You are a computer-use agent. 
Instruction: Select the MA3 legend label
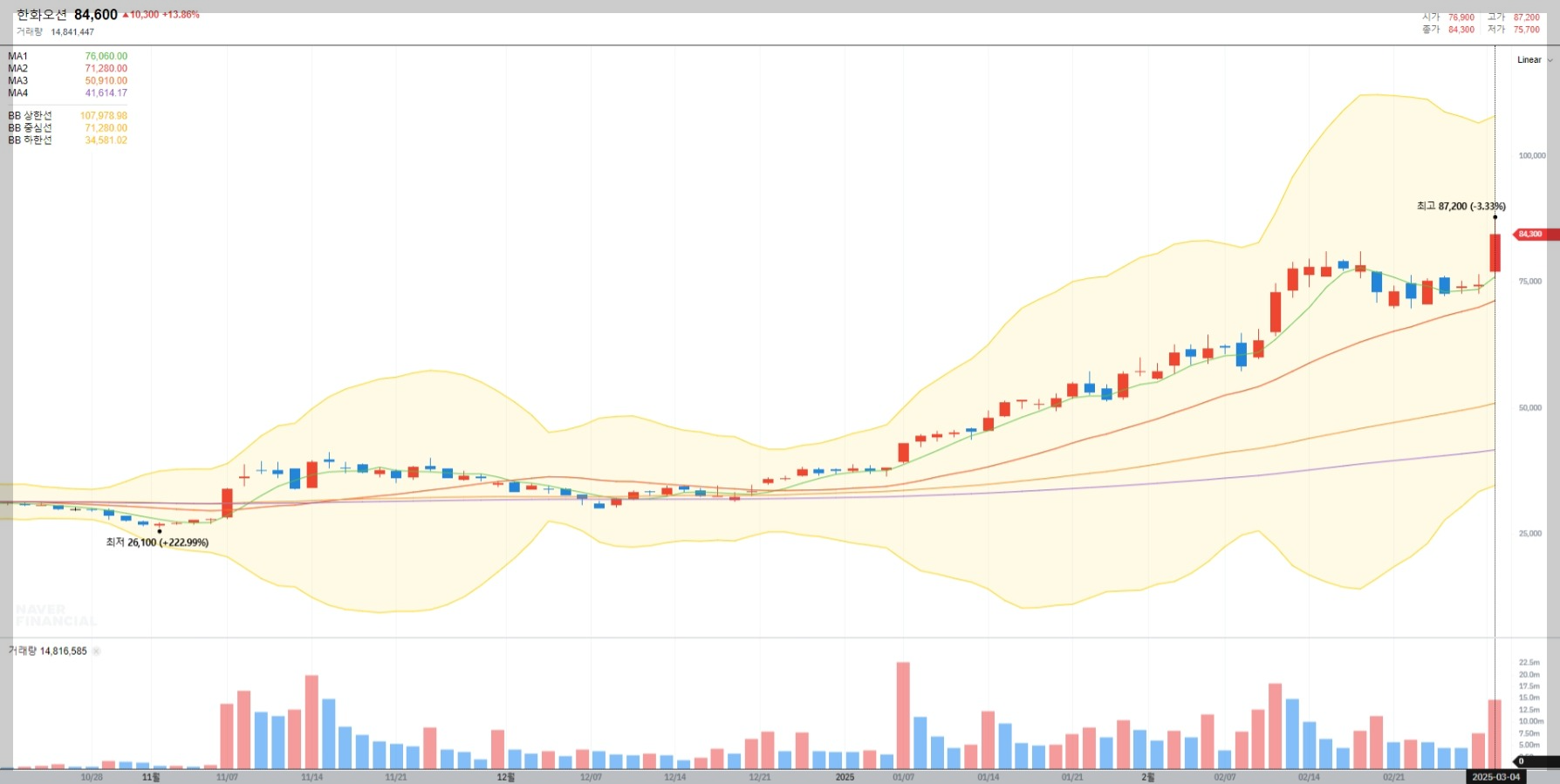[17, 81]
